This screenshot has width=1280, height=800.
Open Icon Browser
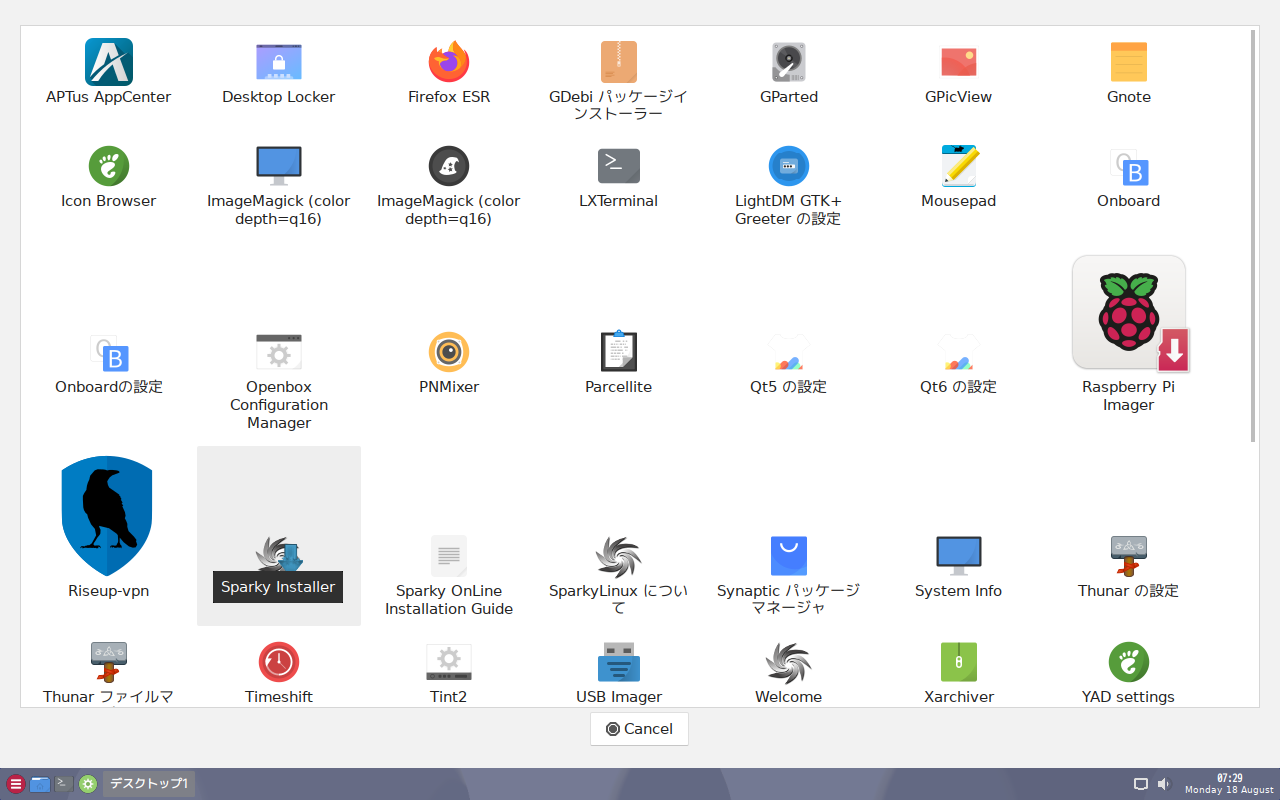[x=108, y=176]
